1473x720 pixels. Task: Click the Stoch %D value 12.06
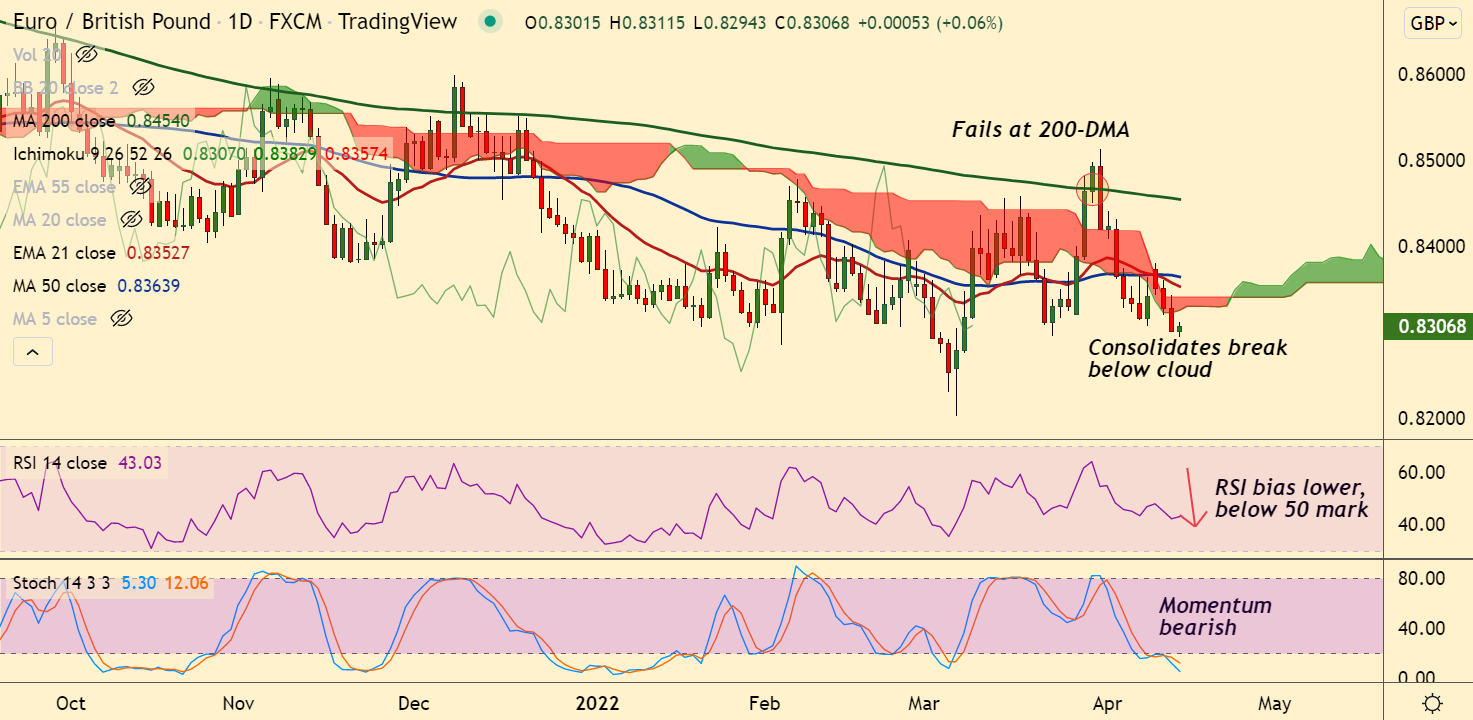pyautogui.click(x=187, y=583)
